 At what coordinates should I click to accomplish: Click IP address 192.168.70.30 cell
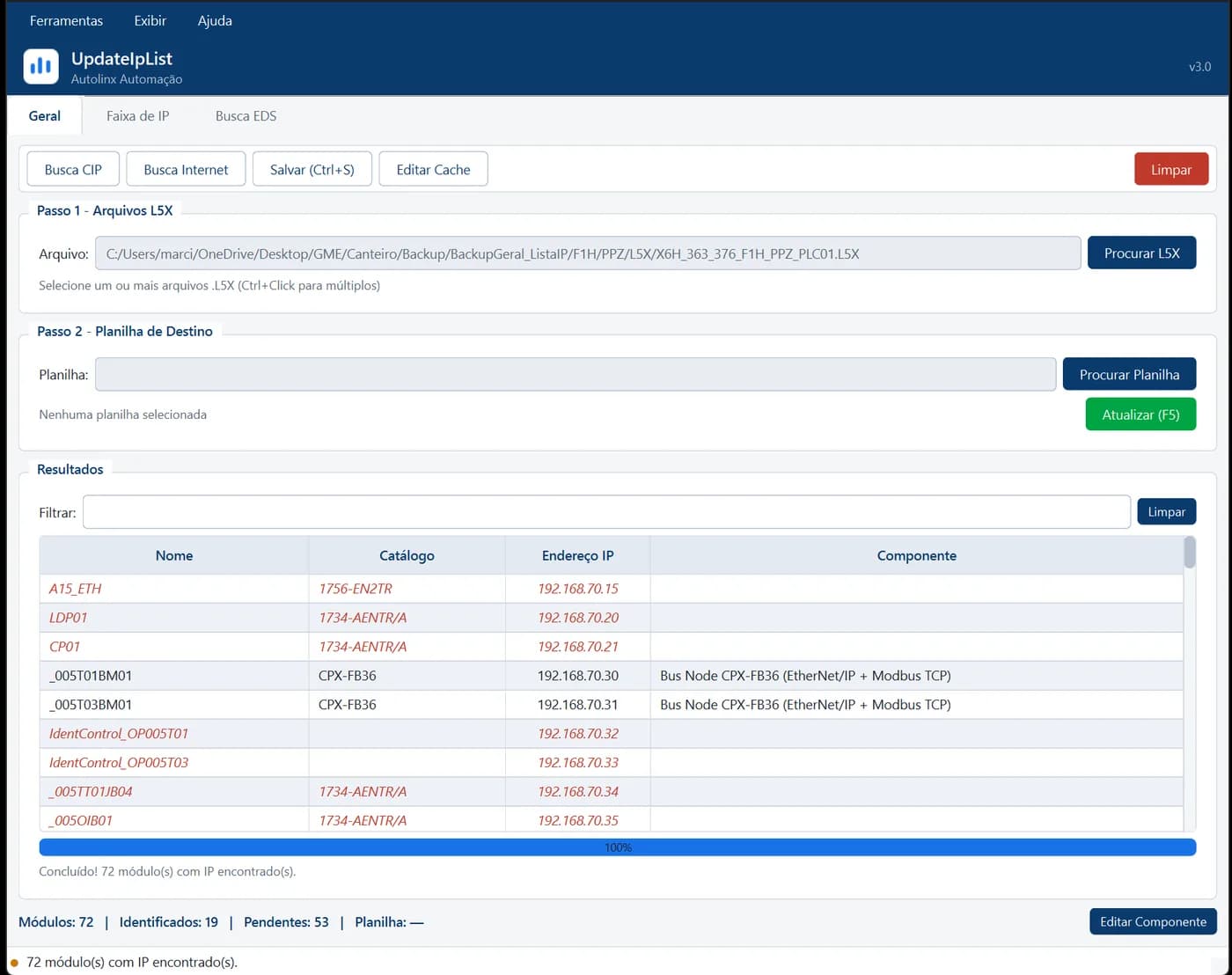578,676
